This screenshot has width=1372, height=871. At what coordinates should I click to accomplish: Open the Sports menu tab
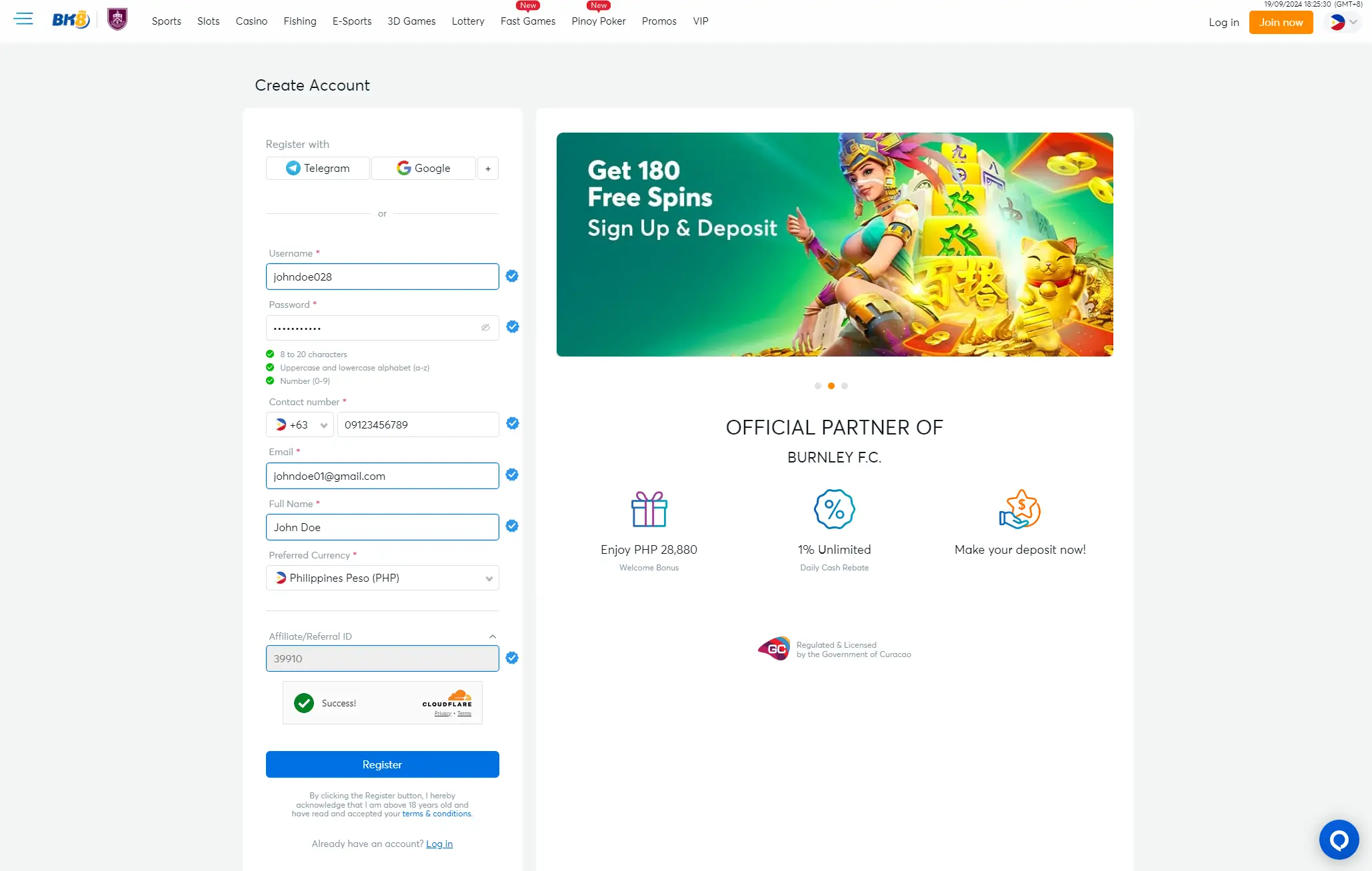coord(167,21)
